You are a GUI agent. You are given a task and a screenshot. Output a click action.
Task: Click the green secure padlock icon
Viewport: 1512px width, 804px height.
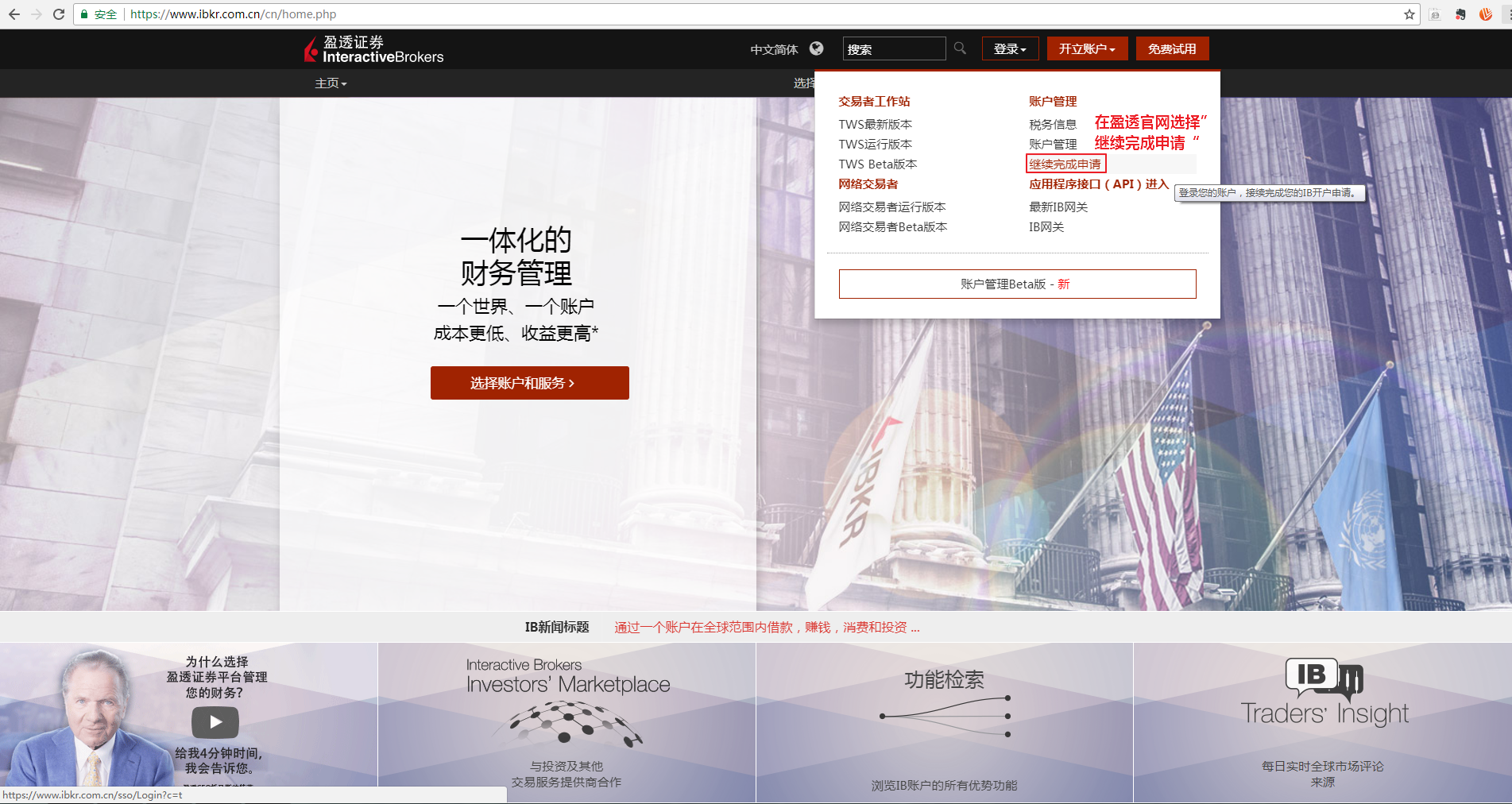tap(84, 14)
